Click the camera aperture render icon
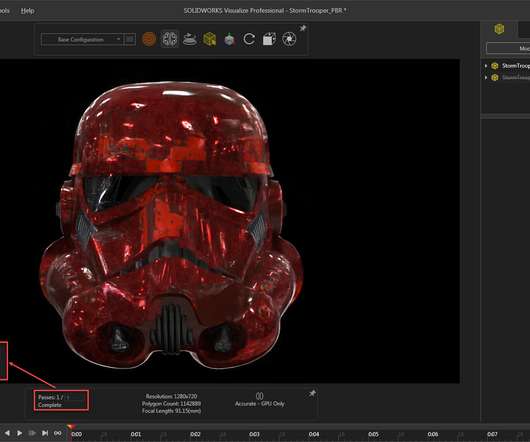Viewport: 530px width, 442px height. point(289,39)
